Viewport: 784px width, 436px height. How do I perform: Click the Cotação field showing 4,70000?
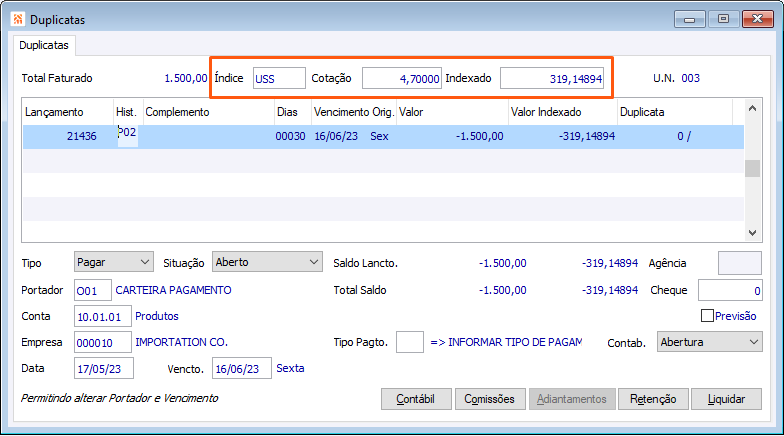[402, 78]
